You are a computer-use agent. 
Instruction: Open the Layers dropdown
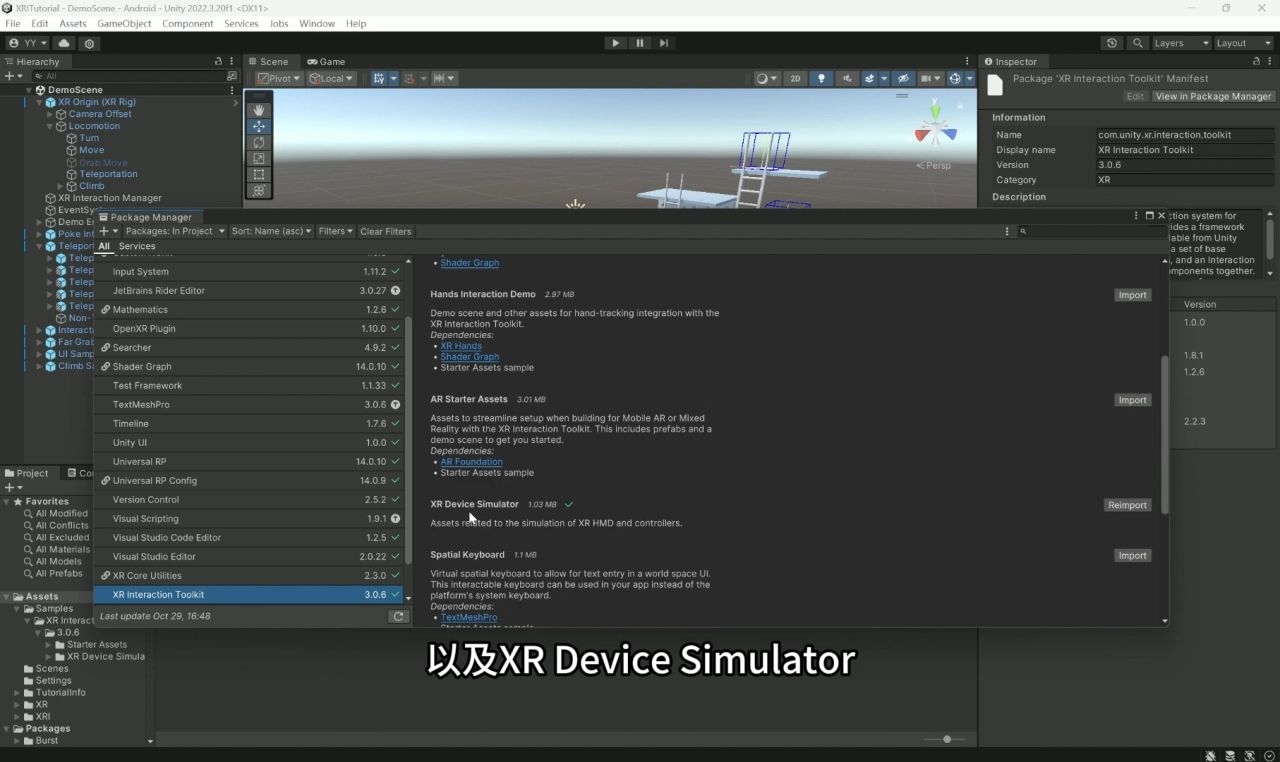1181,43
